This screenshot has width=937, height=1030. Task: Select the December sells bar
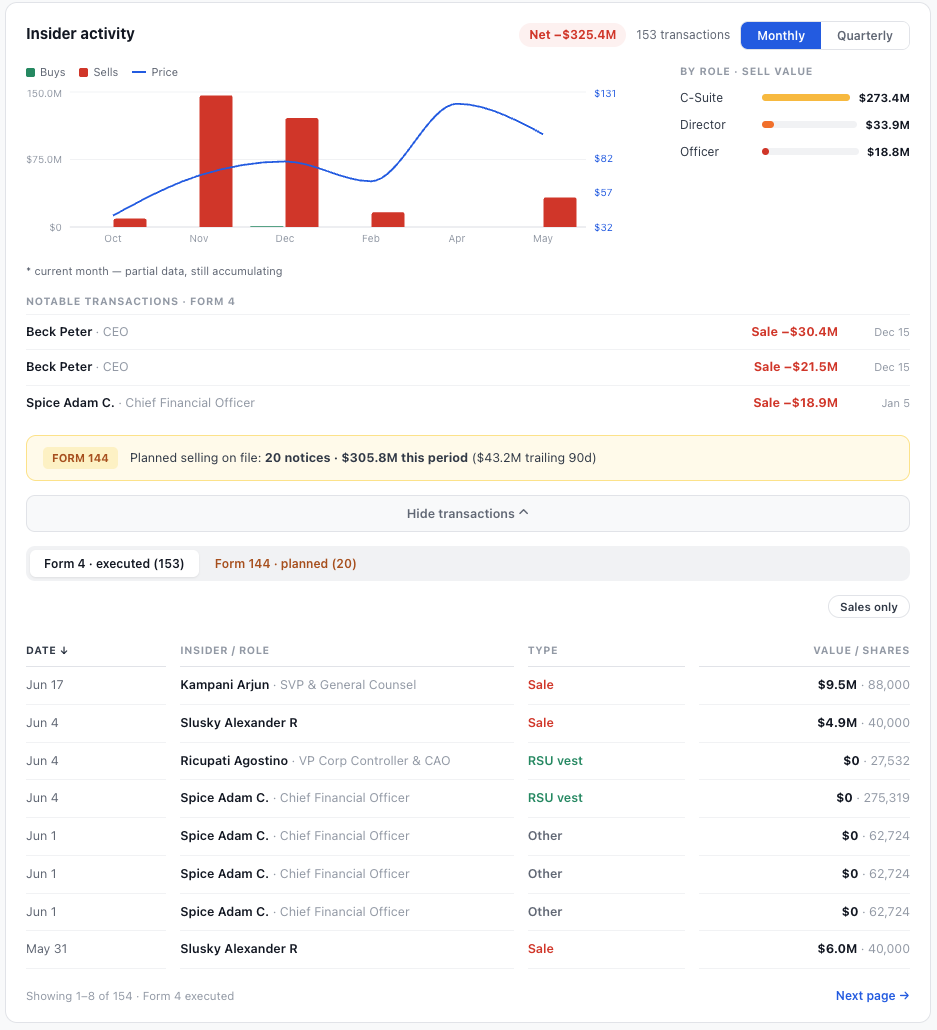tap(302, 173)
